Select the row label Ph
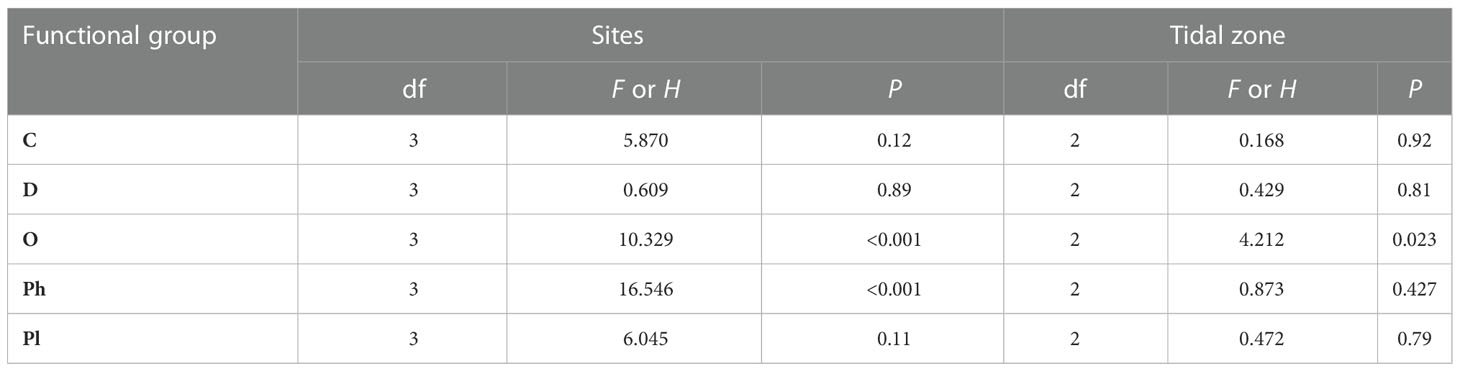The height and width of the screenshot is (371, 1460). (33, 288)
